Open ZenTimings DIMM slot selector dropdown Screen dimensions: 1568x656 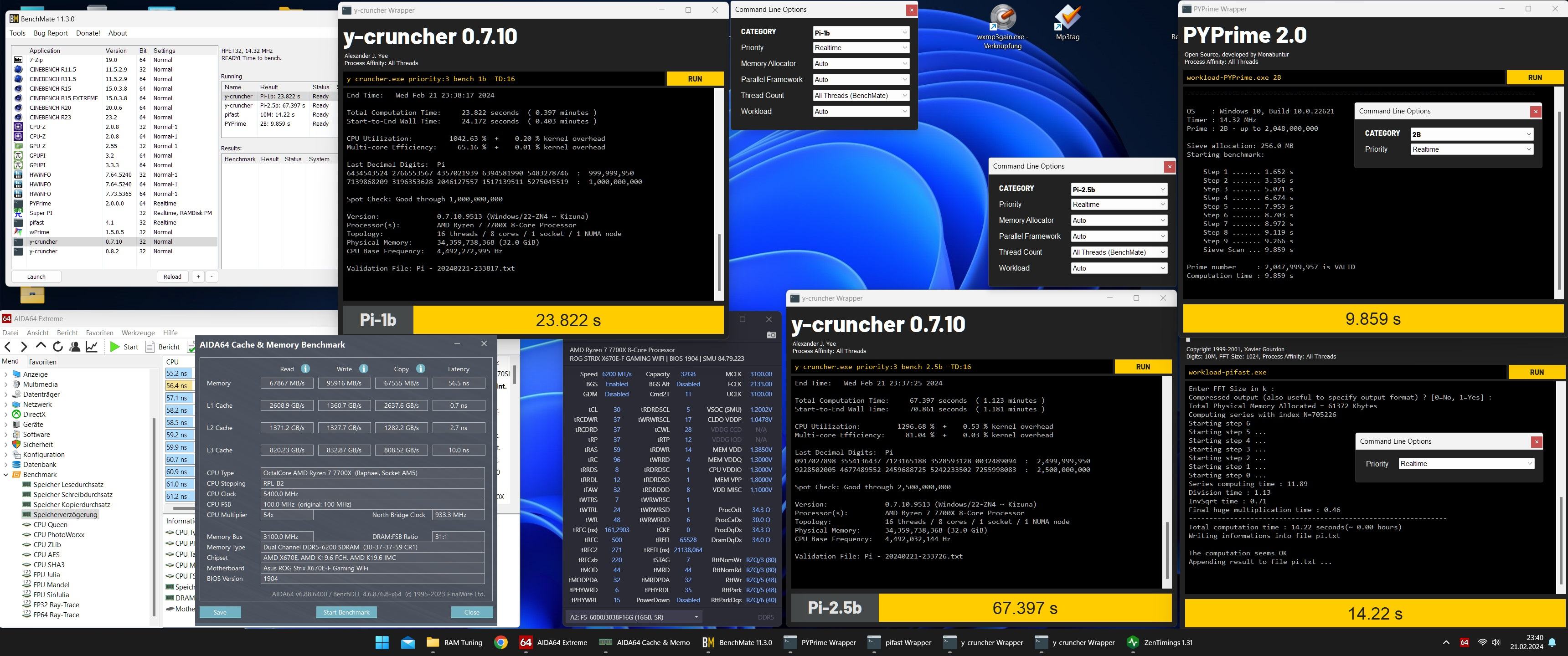click(x=634, y=617)
